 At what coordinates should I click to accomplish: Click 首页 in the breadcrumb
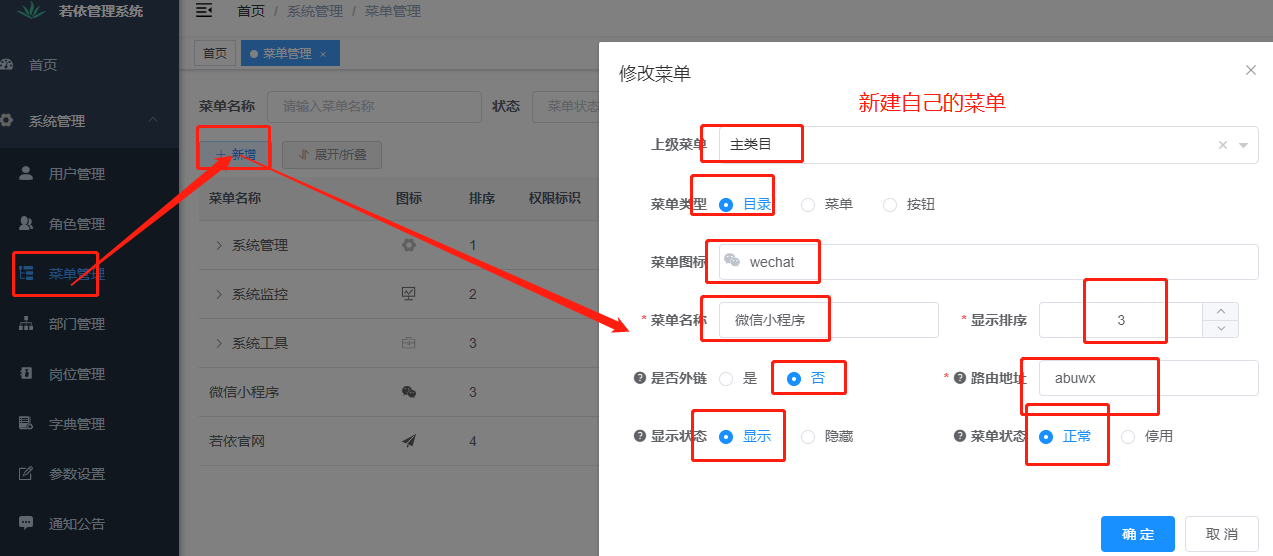click(x=251, y=12)
